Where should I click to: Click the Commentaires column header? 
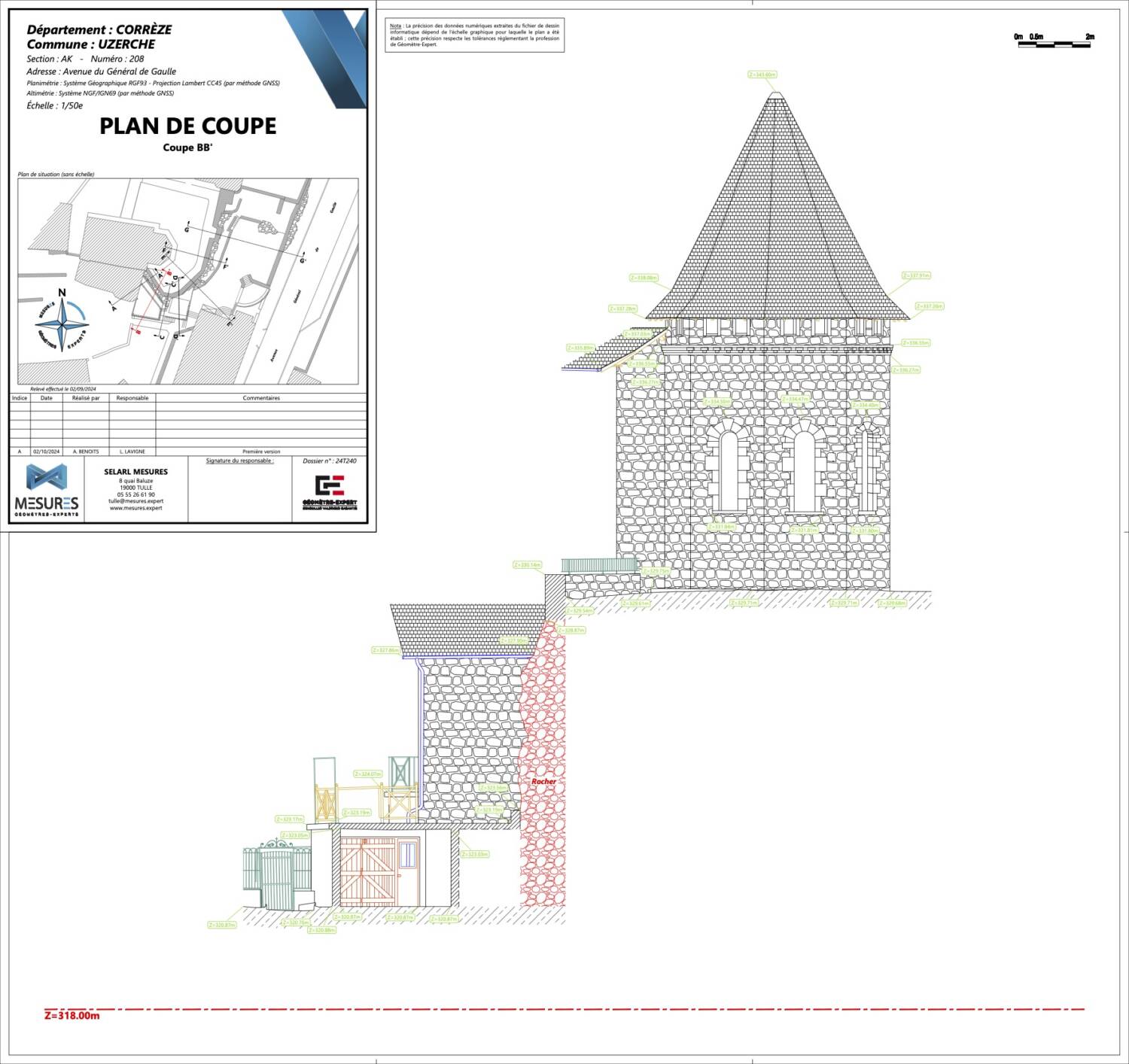tap(261, 398)
